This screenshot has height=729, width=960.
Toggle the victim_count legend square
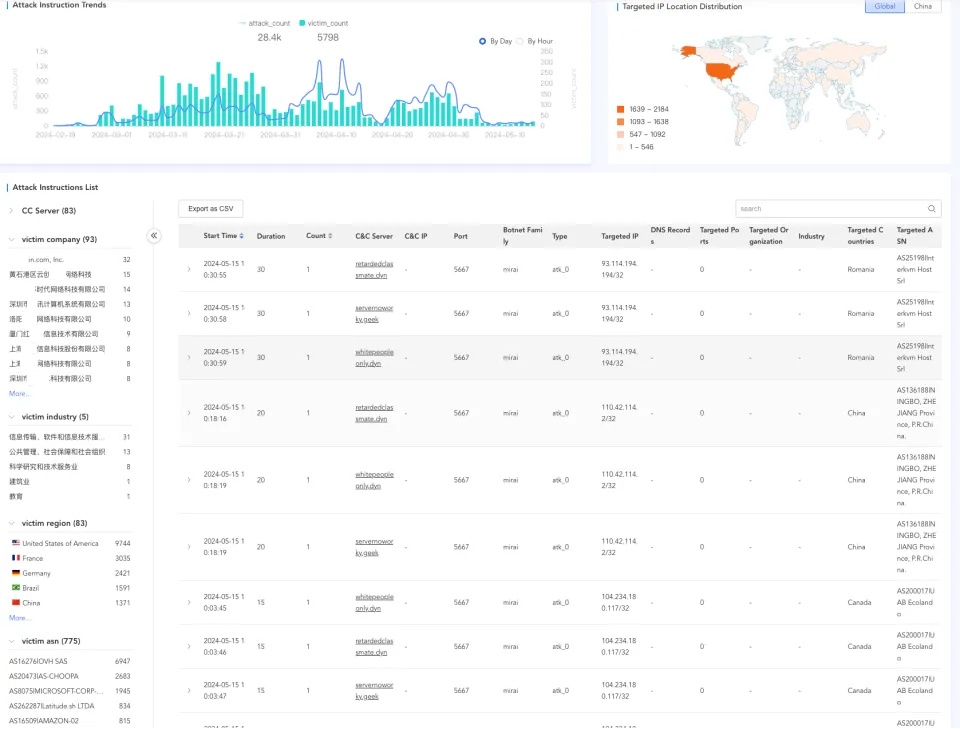(302, 23)
